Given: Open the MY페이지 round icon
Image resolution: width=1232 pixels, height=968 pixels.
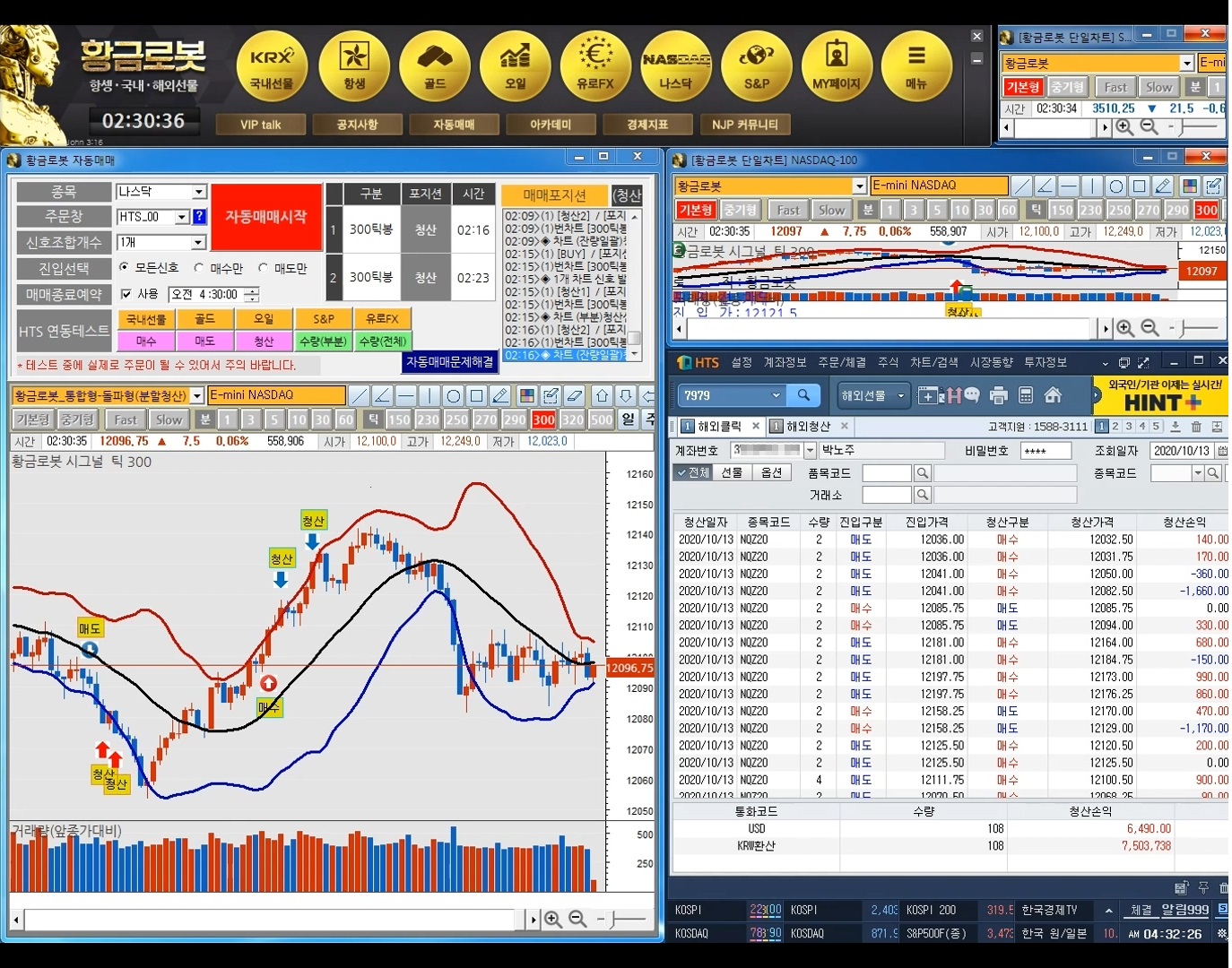Looking at the screenshot, I should [x=837, y=65].
